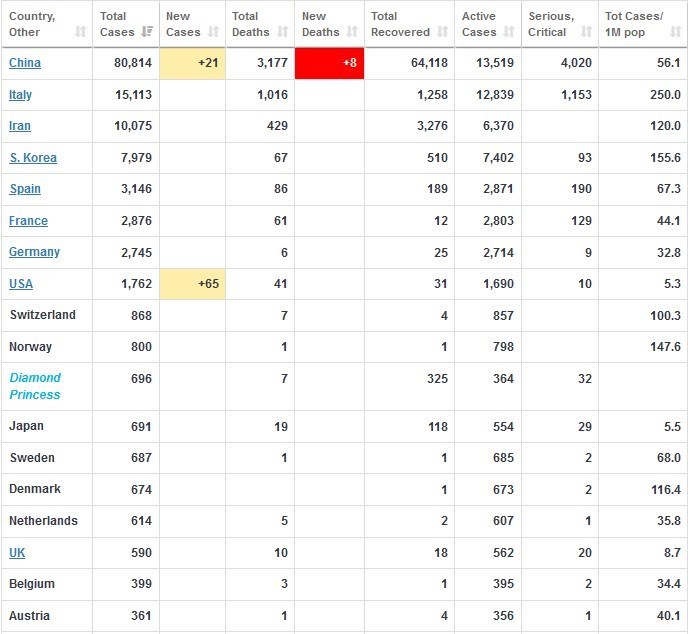Viewport: 688px width, 634px height.
Task: Click sort icon in Country, Other header
Action: coord(80,32)
